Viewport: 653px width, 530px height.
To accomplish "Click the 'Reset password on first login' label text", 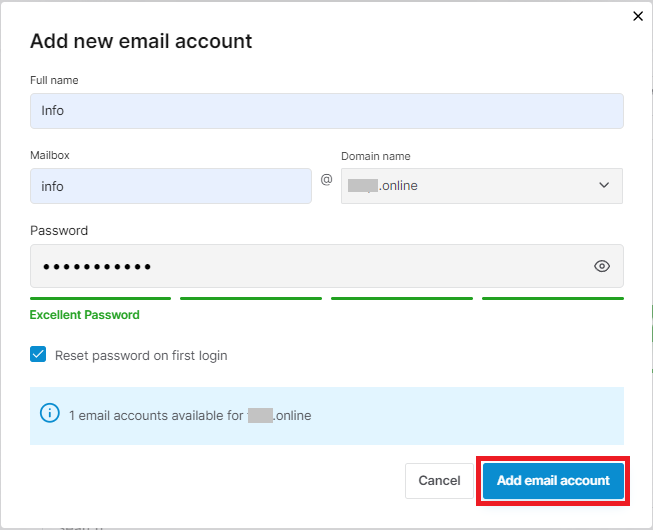I will click(x=141, y=356).
